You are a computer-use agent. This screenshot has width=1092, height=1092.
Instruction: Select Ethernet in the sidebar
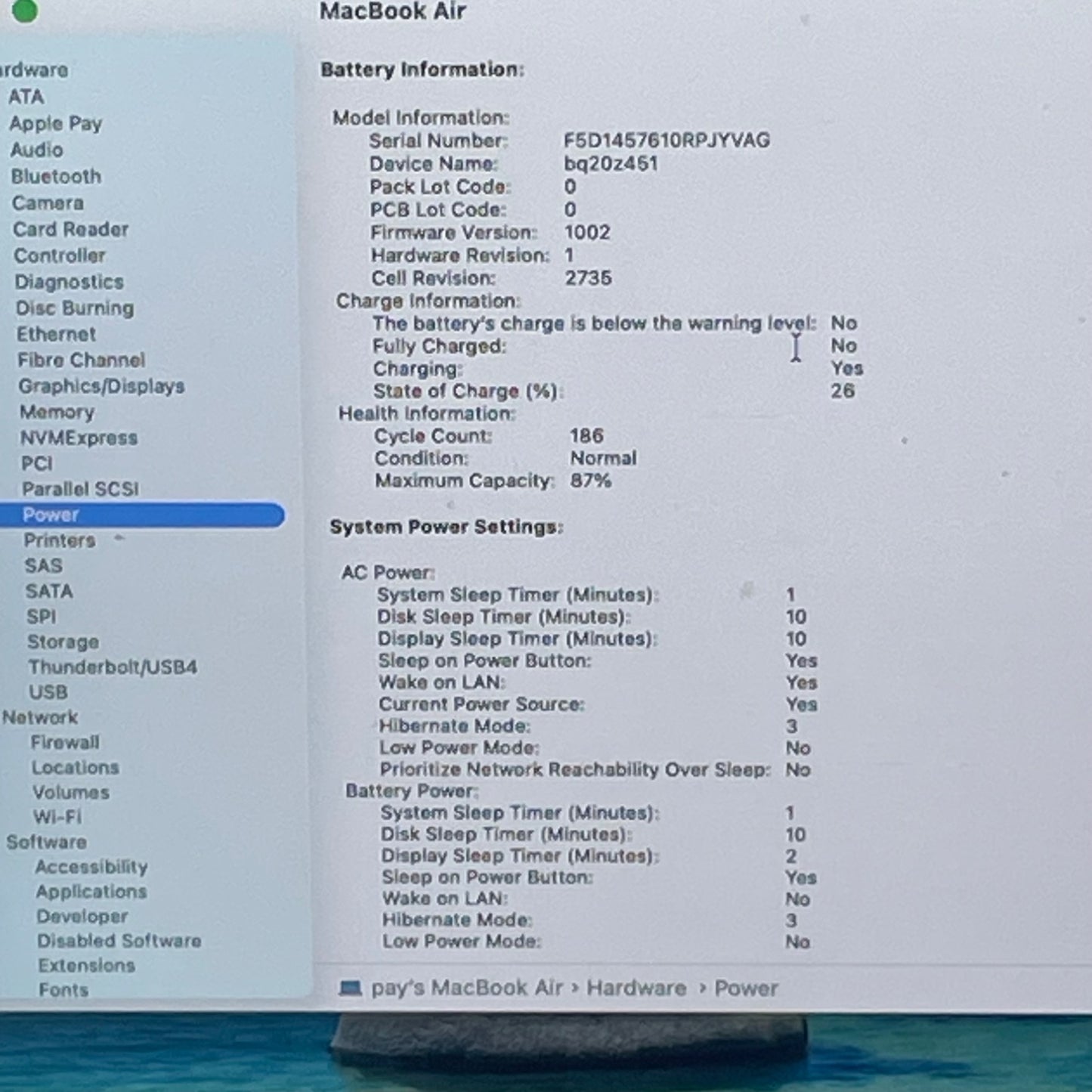tap(57, 334)
